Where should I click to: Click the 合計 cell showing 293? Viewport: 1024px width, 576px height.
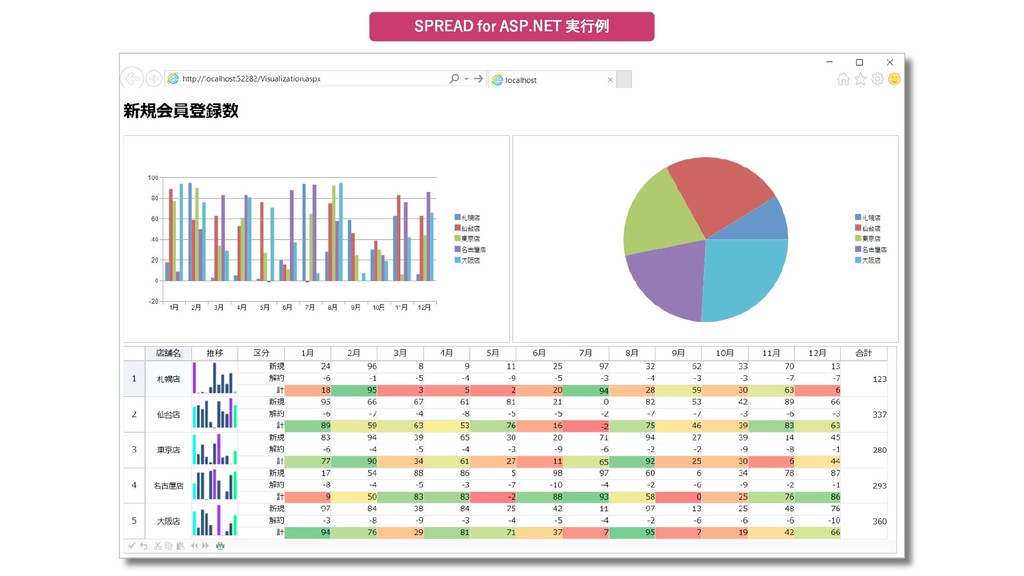pos(863,485)
